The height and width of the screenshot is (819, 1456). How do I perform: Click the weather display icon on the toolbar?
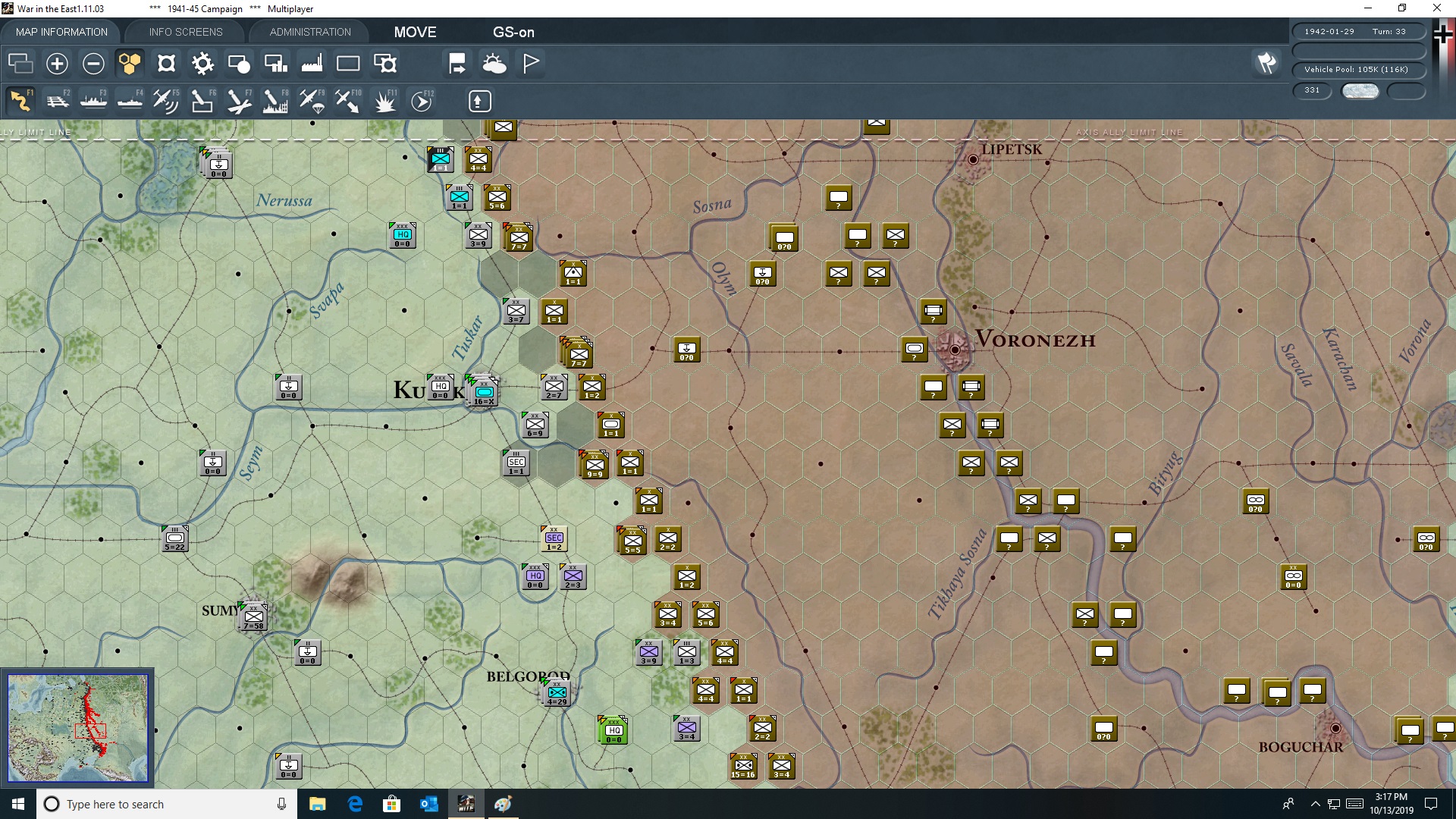point(494,63)
